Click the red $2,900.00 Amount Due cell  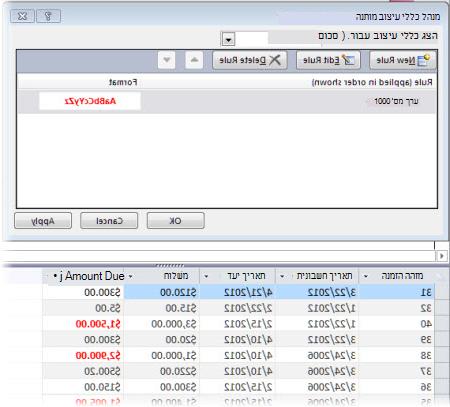[84, 355]
